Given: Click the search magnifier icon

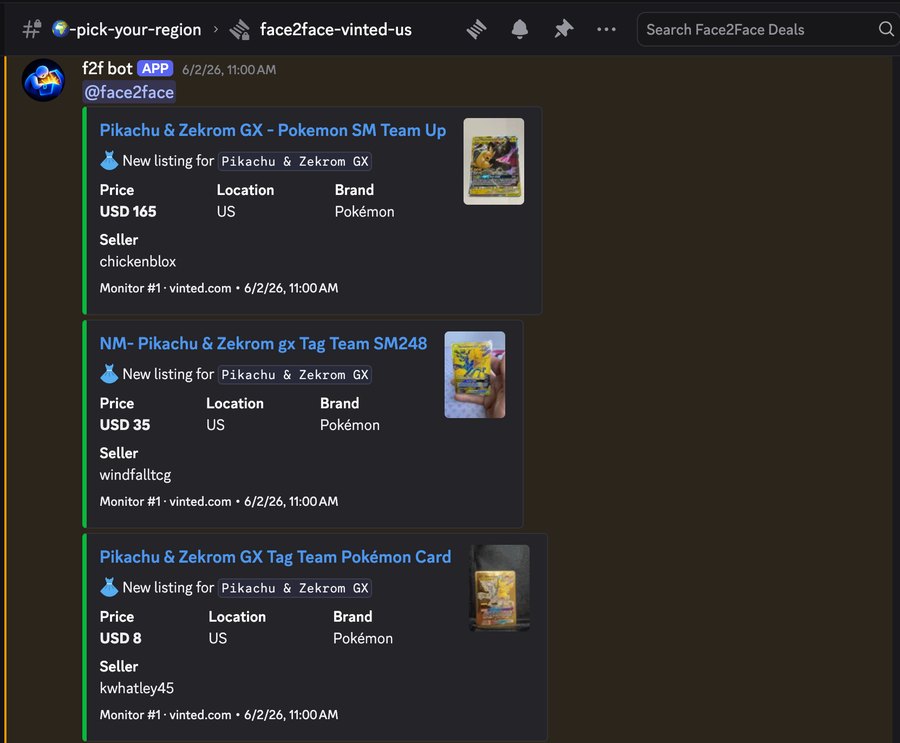Looking at the screenshot, I should (x=886, y=29).
